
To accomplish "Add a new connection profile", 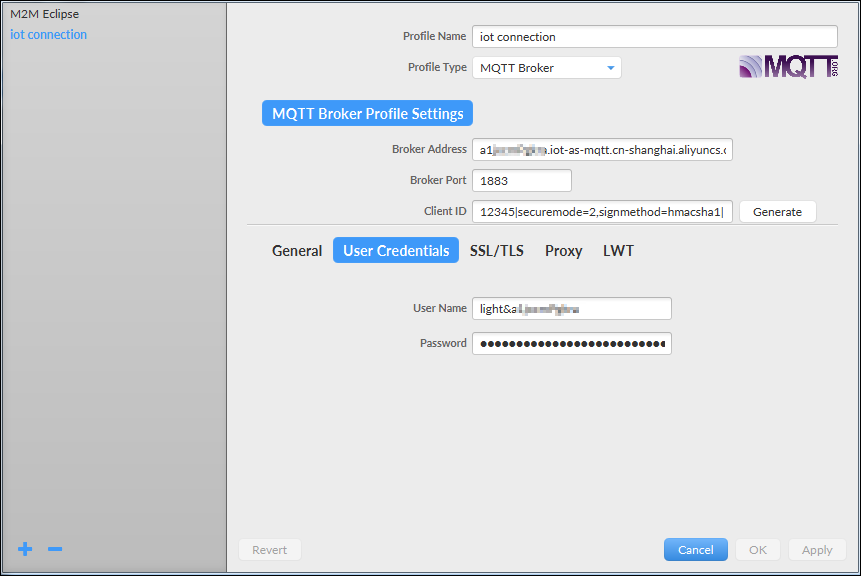I will click(23, 549).
